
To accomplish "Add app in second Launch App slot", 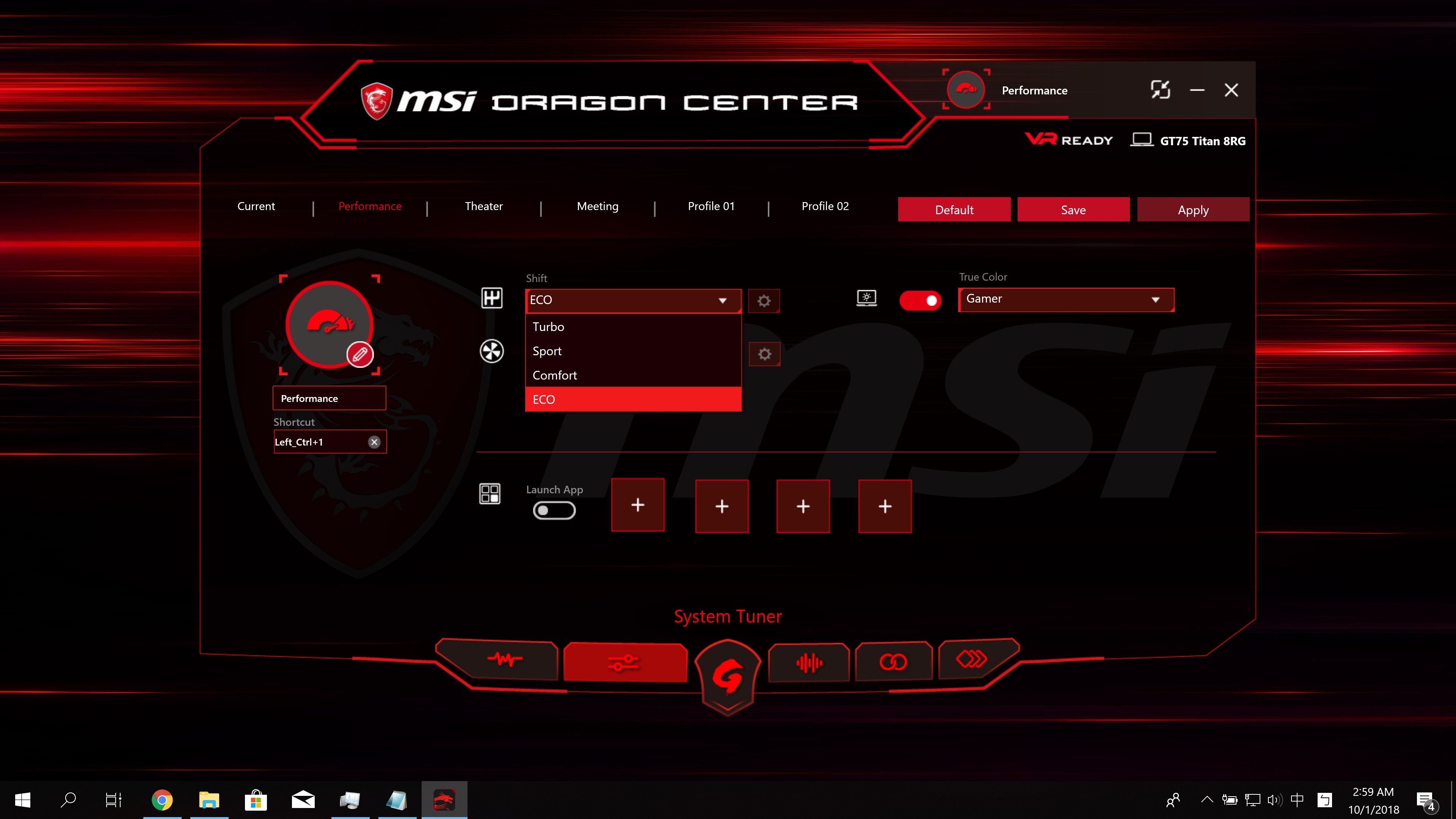I will (722, 506).
